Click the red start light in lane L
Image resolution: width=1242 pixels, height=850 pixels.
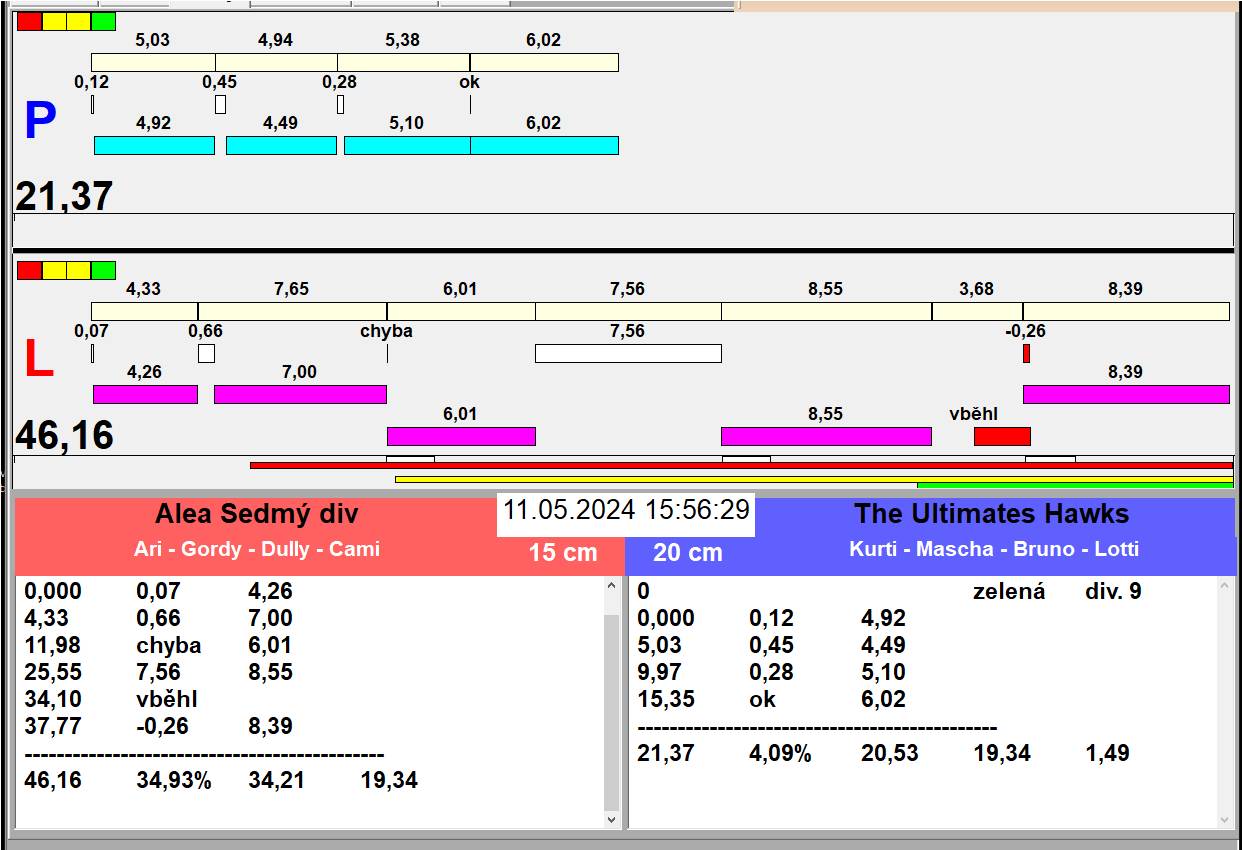coord(29,270)
